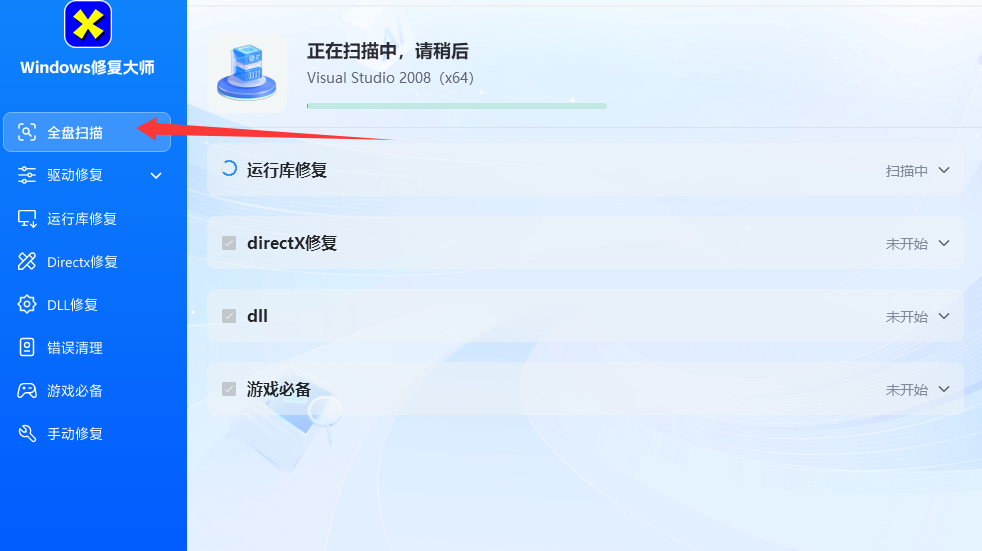The height and width of the screenshot is (551, 982).
Task: Click the 全盘扫描 scan icon
Action: [x=27, y=132]
